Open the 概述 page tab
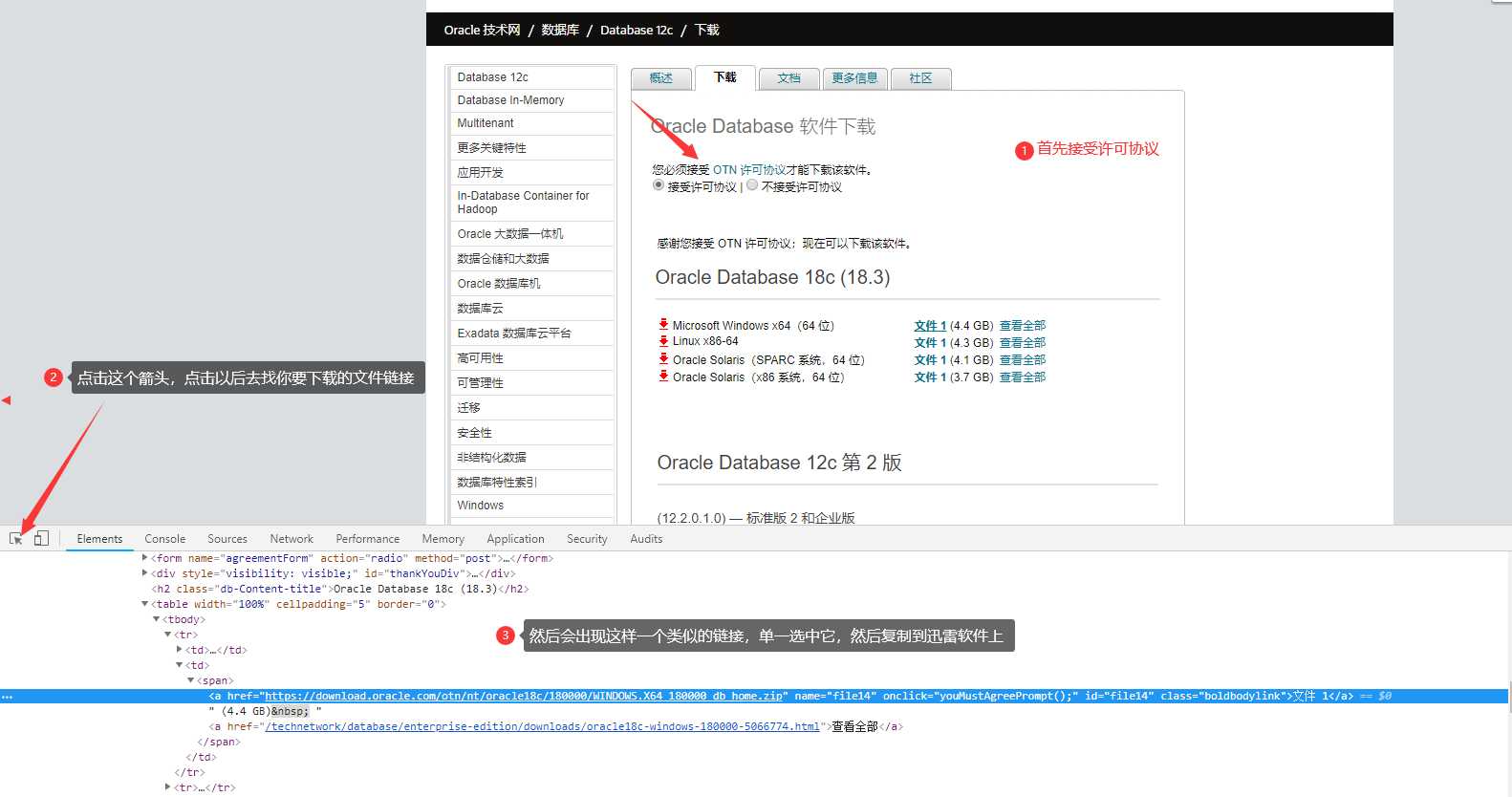 [x=660, y=78]
